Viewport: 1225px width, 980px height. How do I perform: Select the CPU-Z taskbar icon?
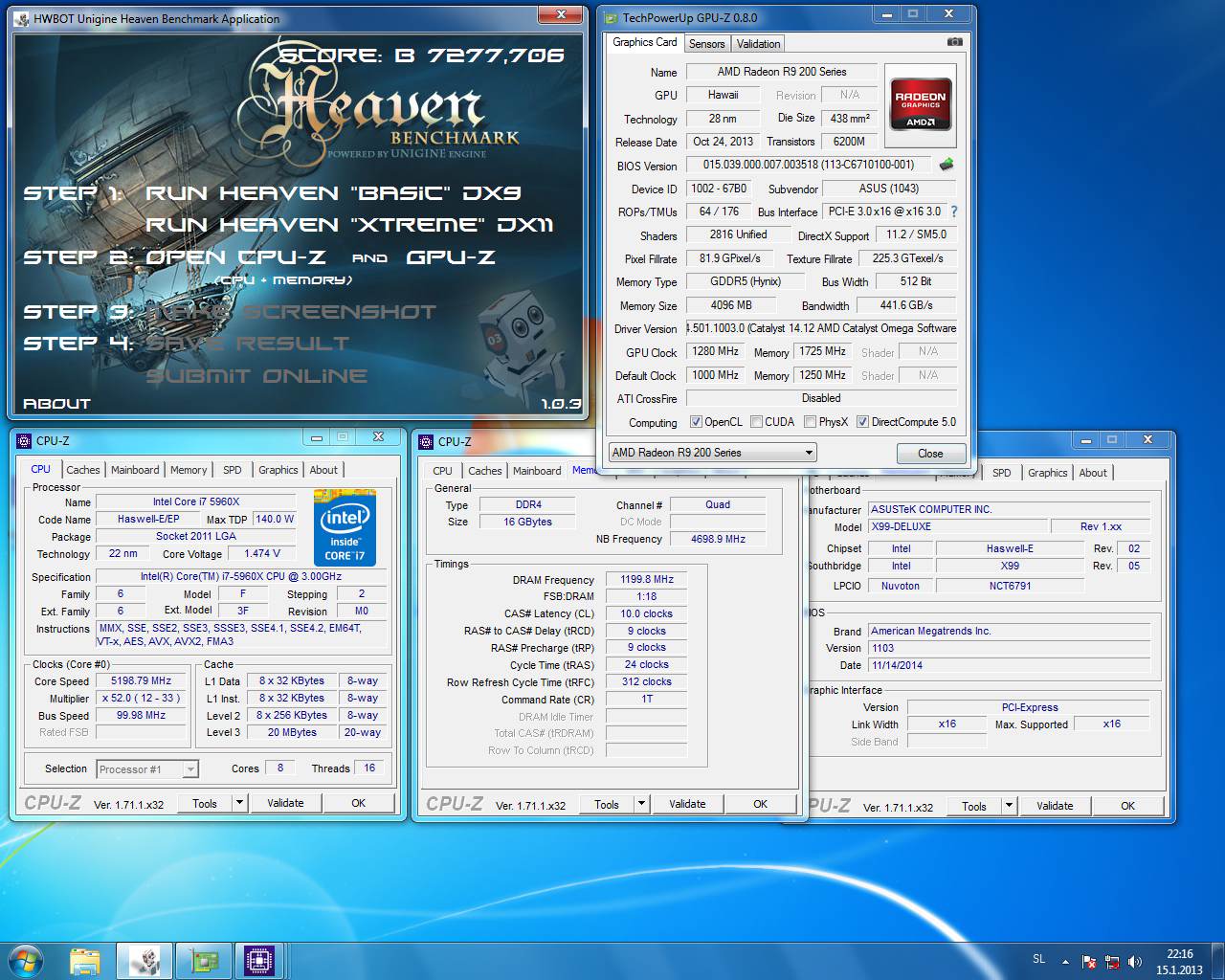(x=258, y=961)
